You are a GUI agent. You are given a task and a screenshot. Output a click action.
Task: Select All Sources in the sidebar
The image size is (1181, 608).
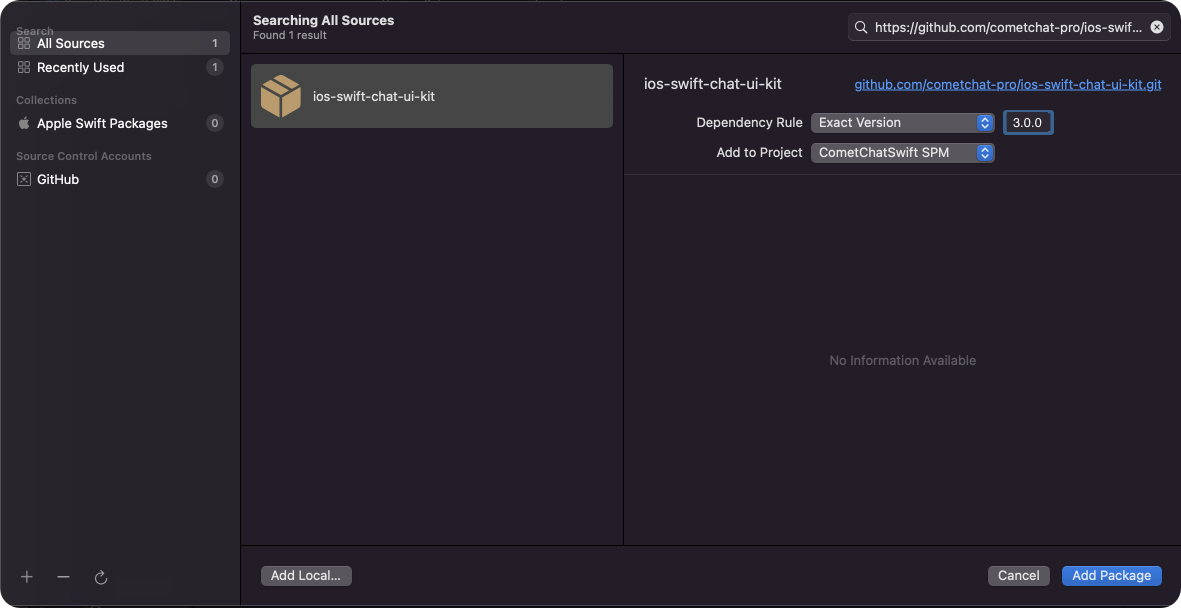pyautogui.click(x=120, y=43)
